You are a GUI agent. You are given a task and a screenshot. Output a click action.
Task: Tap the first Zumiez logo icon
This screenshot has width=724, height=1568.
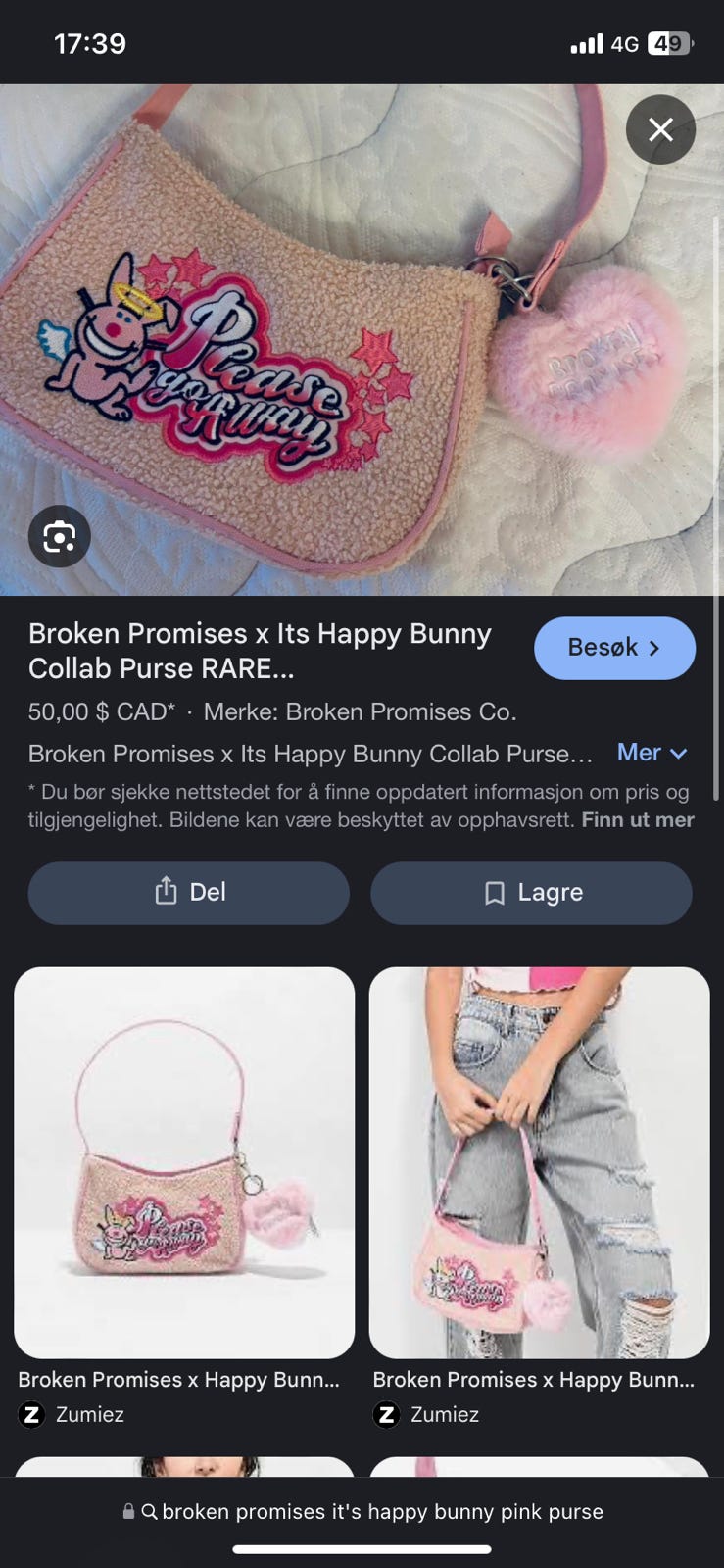[x=31, y=1414]
